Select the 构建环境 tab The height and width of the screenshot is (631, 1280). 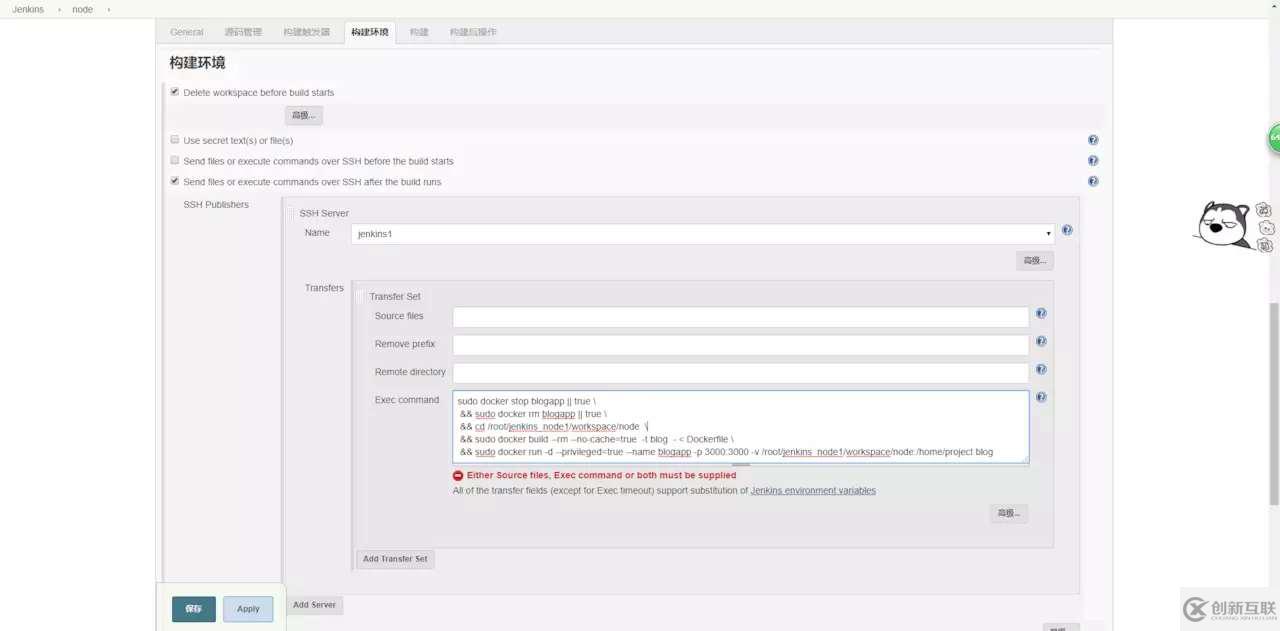370,32
